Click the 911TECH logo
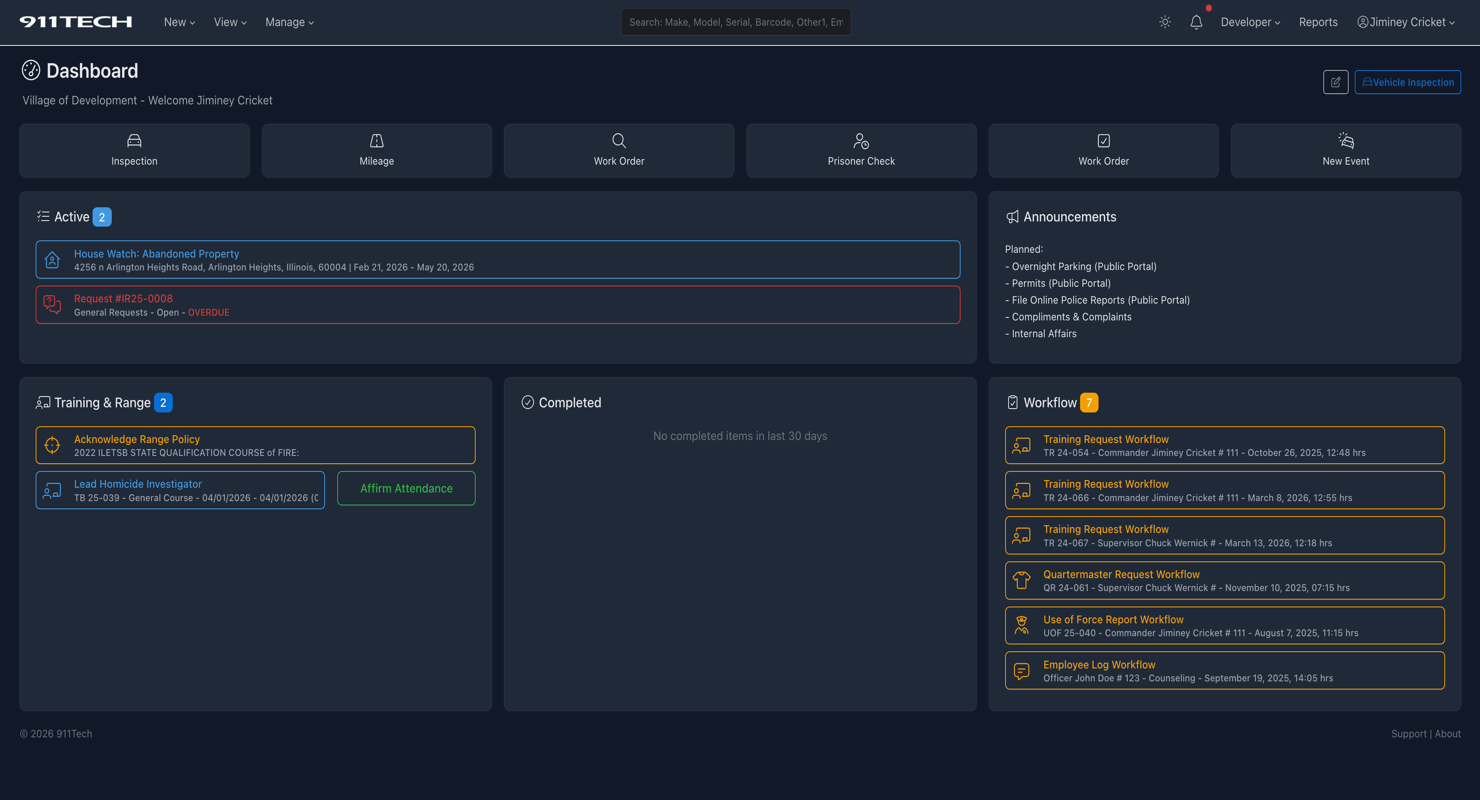 tap(76, 22)
